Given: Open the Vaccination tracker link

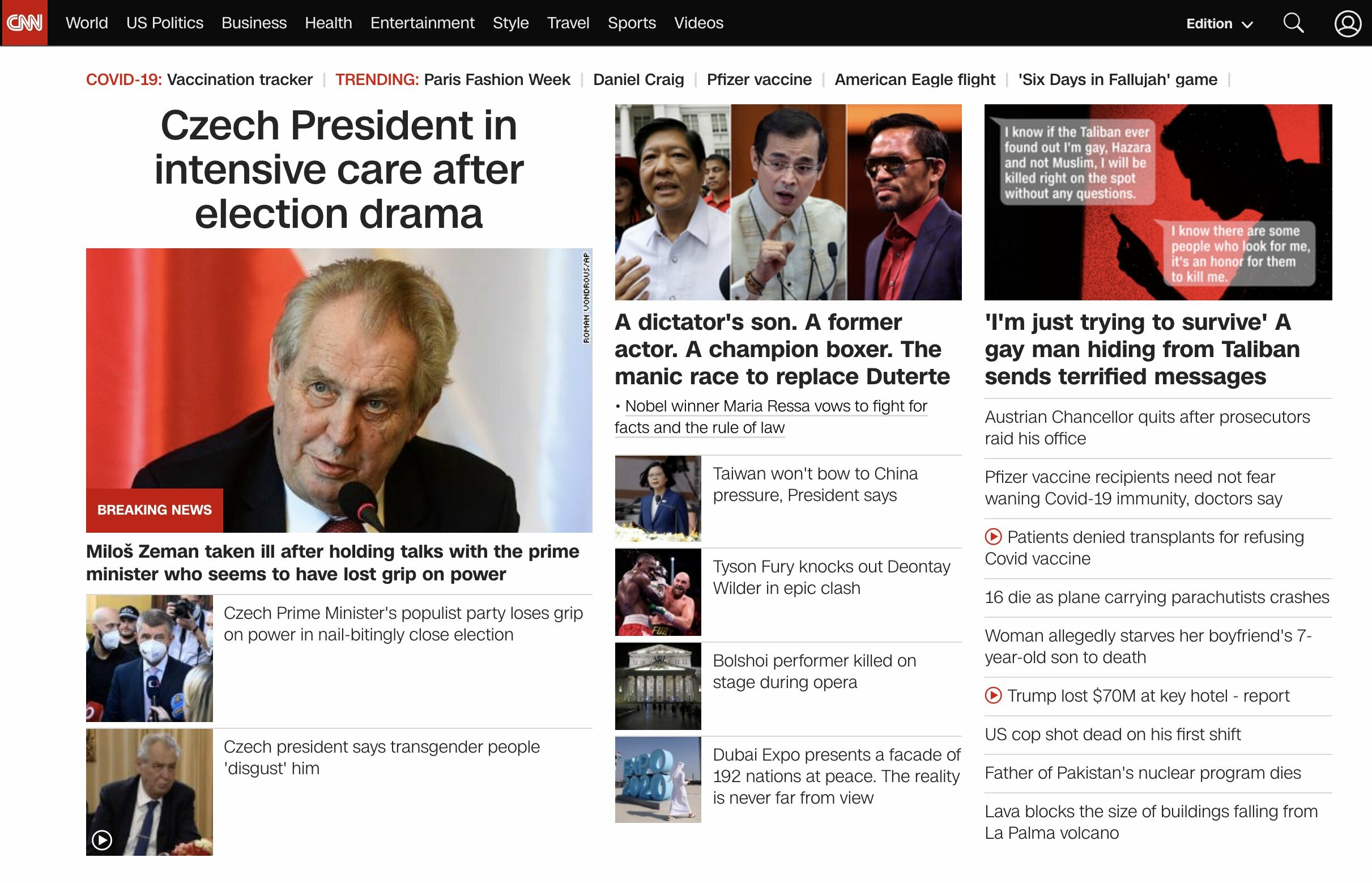Looking at the screenshot, I should (240, 79).
